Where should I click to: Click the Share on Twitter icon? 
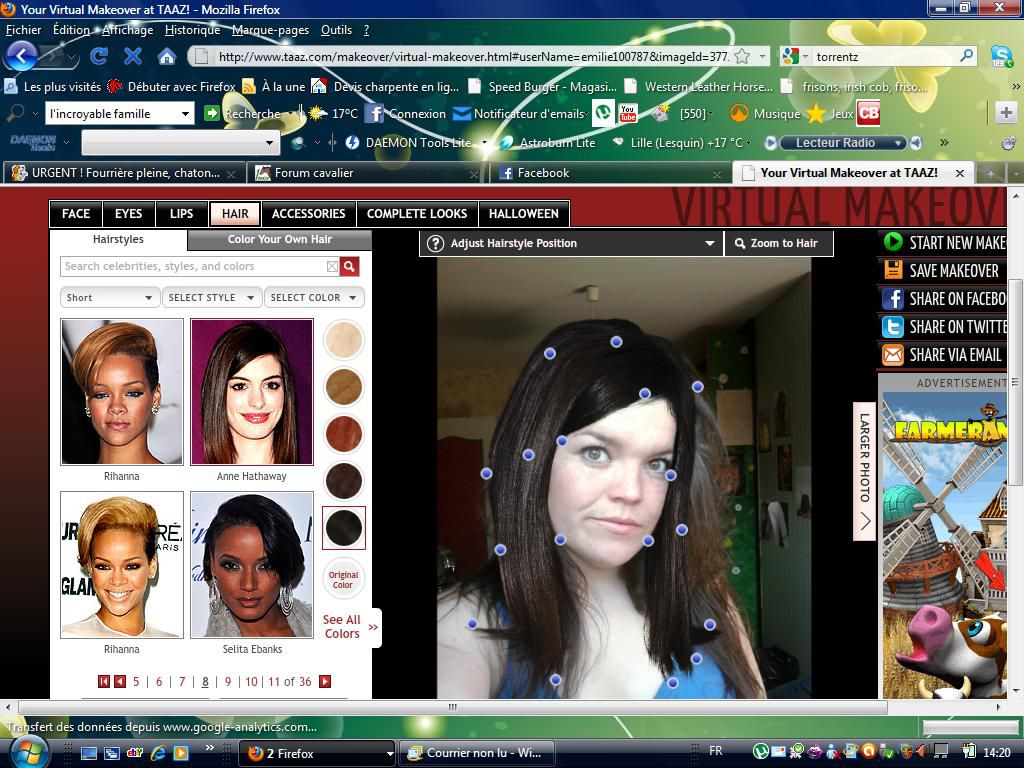pos(893,326)
